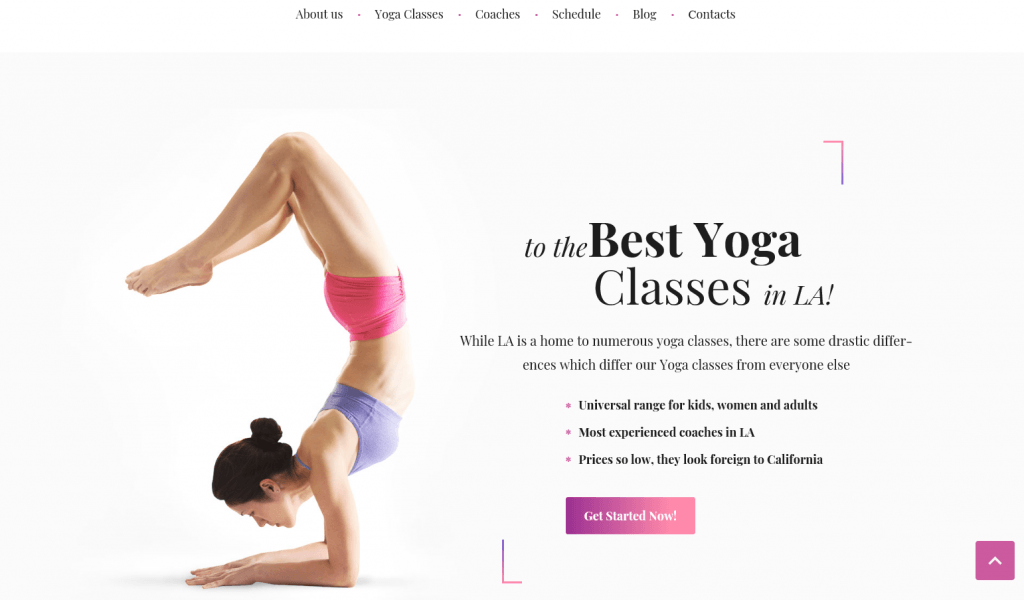Select the Most experienced coaches bullet
Viewport: 1024px width, 600px height.
pyautogui.click(x=666, y=432)
